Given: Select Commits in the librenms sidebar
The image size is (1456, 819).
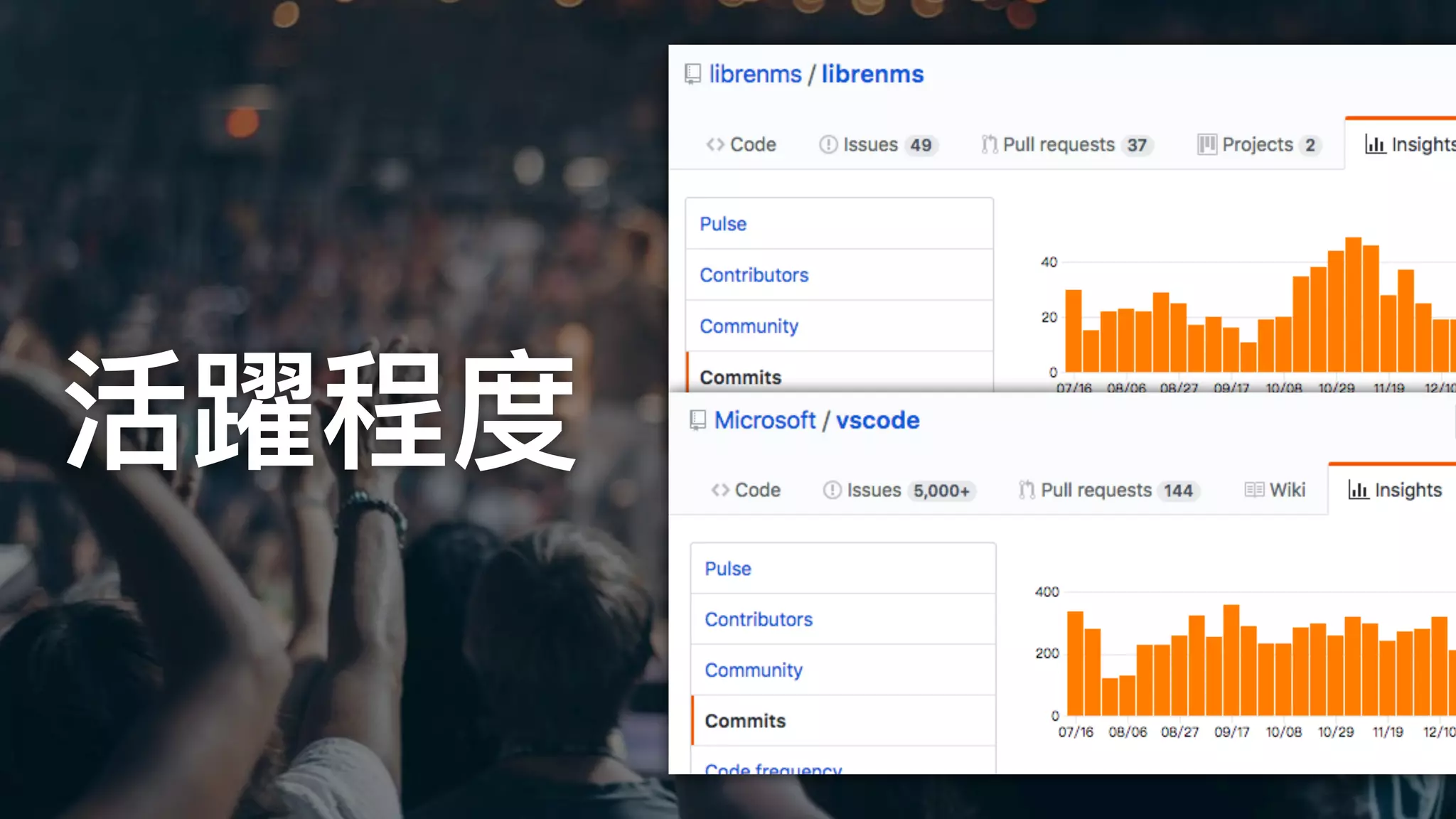Looking at the screenshot, I should pos(840,373).
